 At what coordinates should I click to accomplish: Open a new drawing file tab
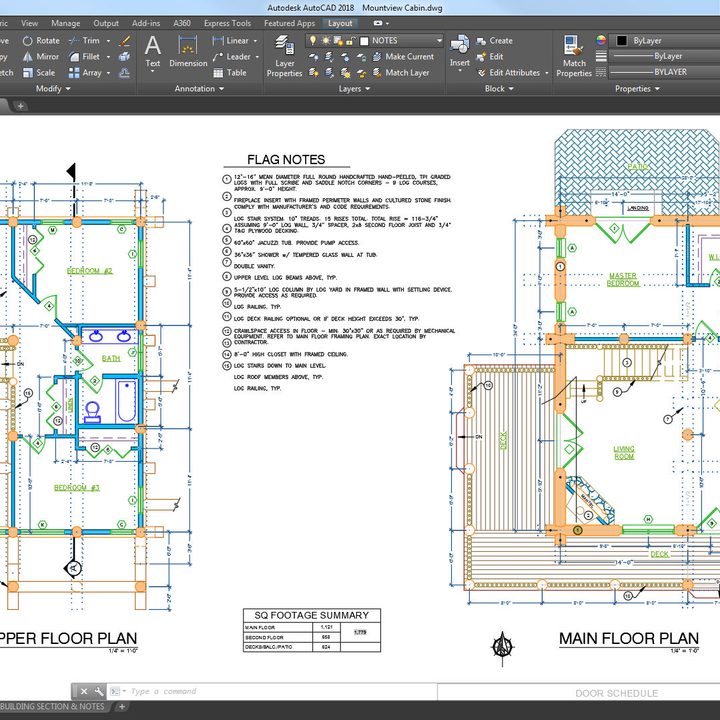tap(20, 106)
